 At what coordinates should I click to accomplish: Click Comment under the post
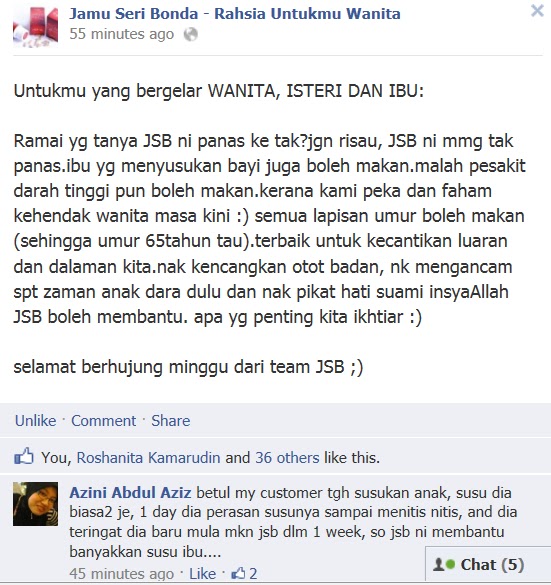coord(103,420)
